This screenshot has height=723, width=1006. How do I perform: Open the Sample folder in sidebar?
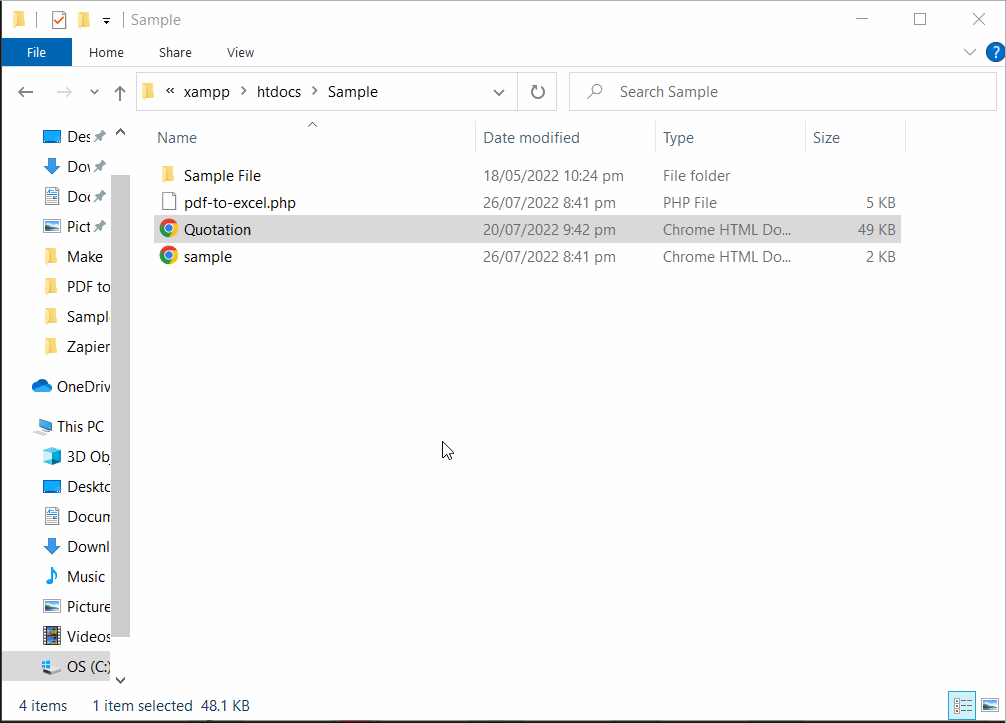76,317
